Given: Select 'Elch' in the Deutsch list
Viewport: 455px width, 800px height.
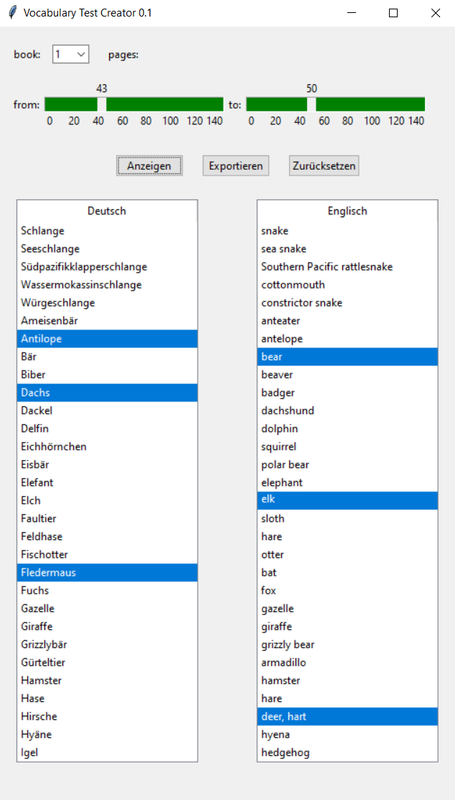Looking at the screenshot, I should coord(107,501).
